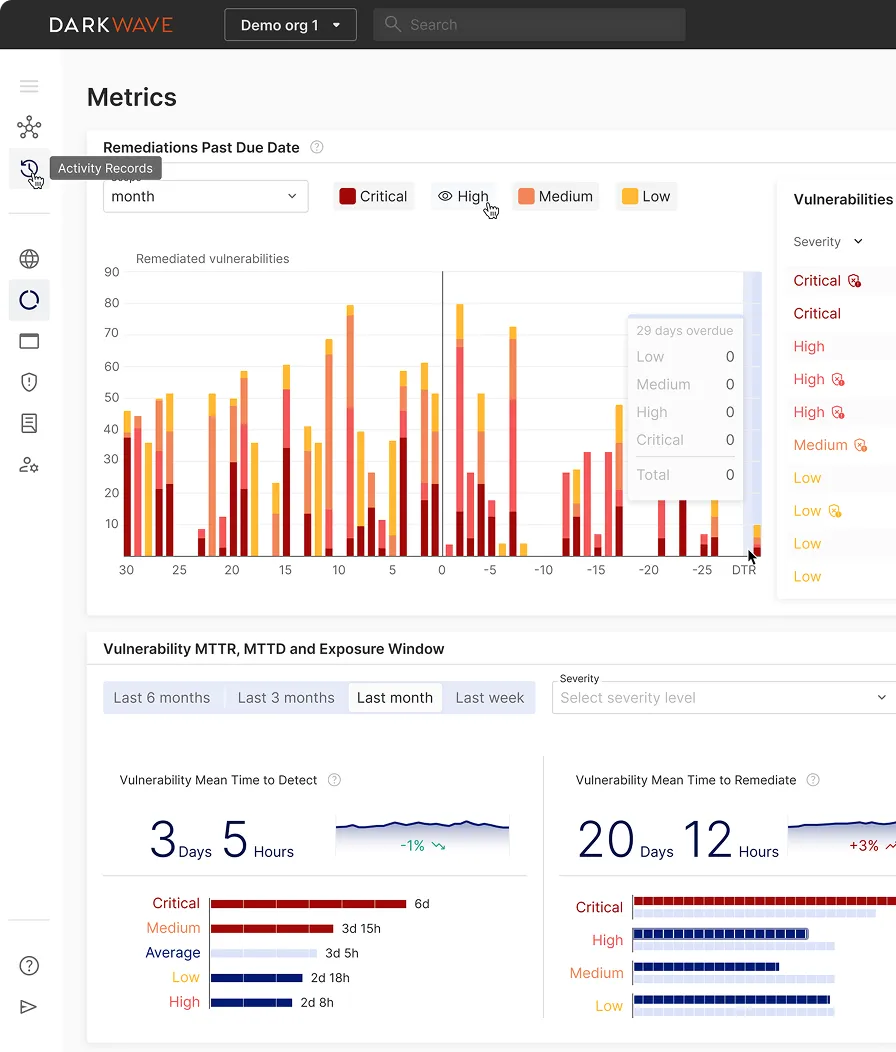Click help icon beside Mean Time to Remediate
This screenshot has height=1052, width=896.
tap(813, 780)
